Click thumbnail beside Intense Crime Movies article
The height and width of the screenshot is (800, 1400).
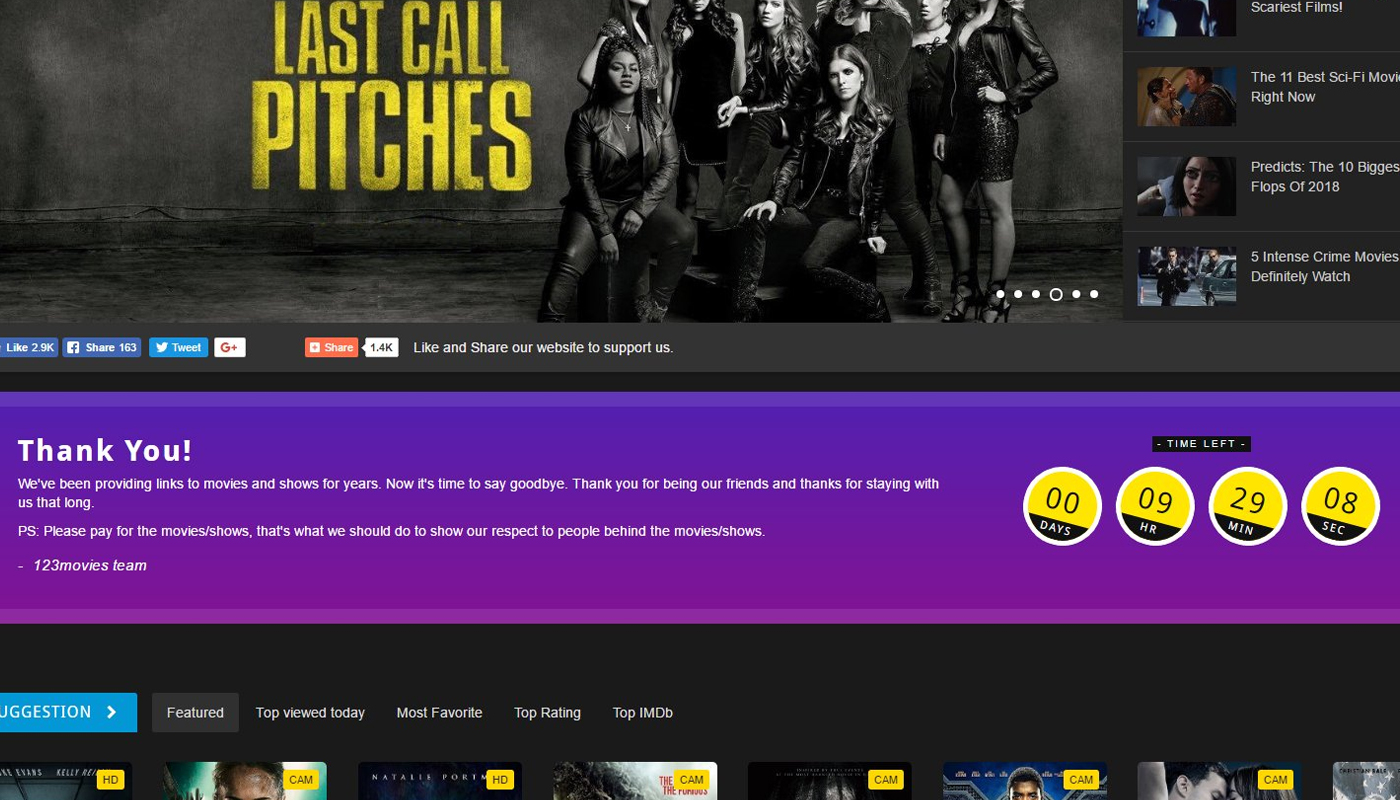(x=1186, y=276)
